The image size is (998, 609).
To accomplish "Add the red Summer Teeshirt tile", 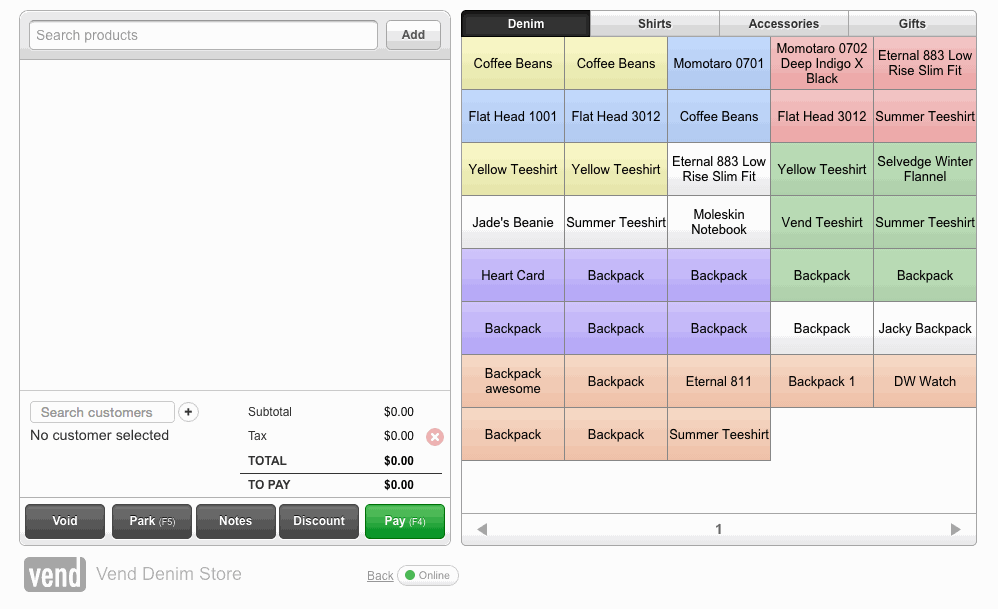I will (x=925, y=116).
